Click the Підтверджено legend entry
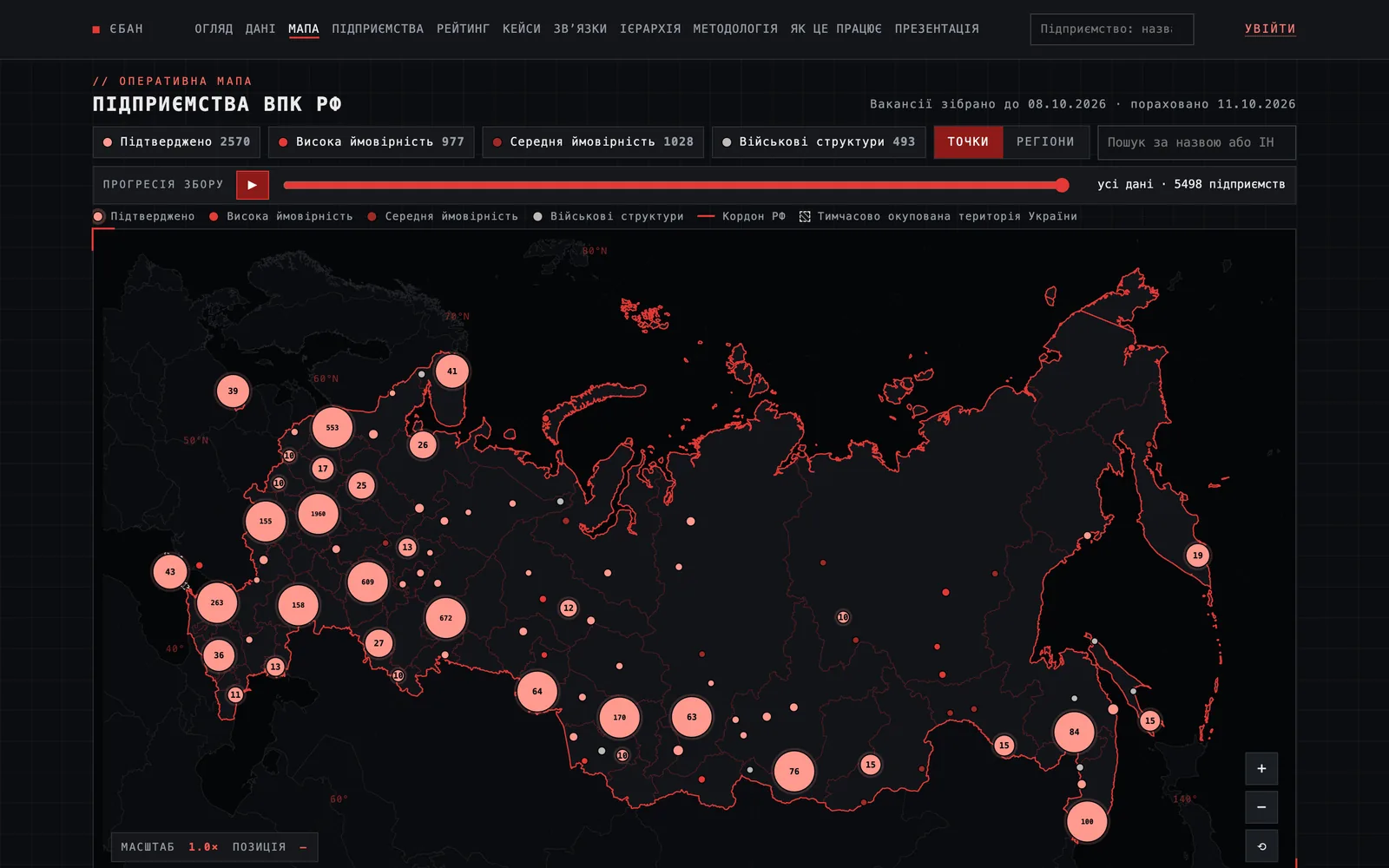Screen dimensions: 1389x868 point(144,216)
